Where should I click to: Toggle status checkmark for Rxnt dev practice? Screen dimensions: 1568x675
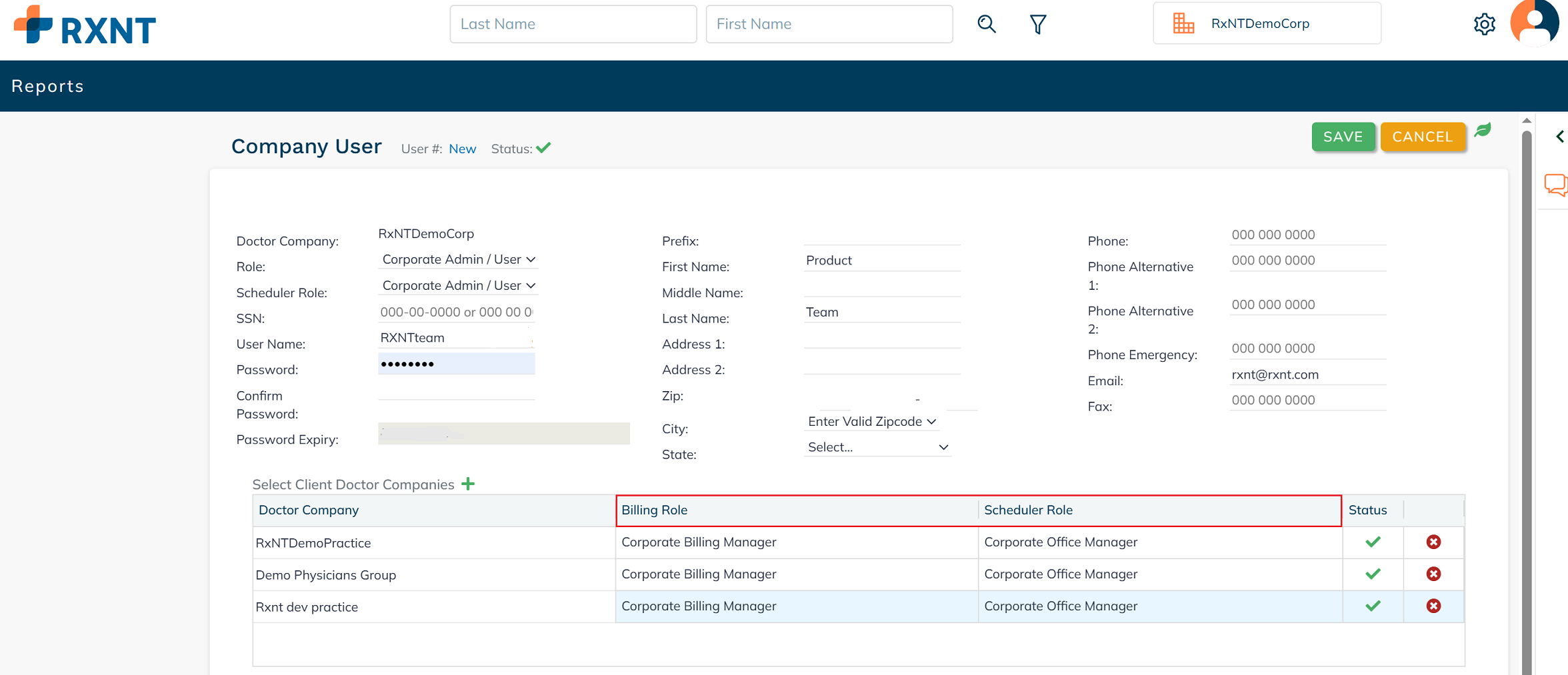point(1373,606)
